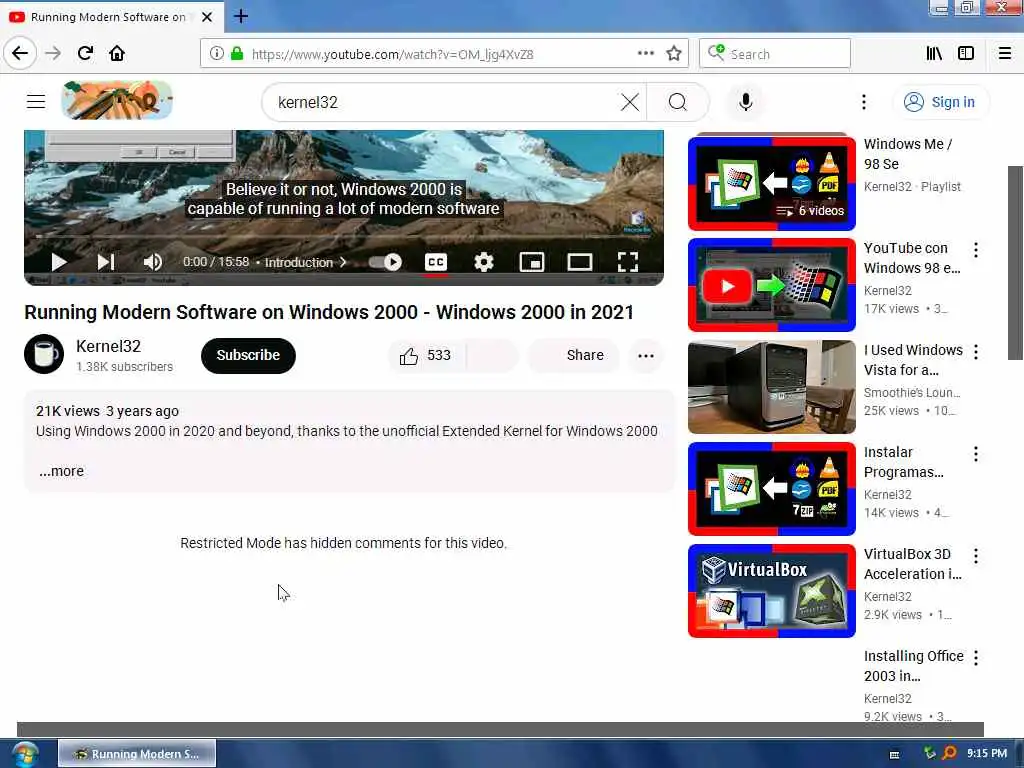Open the Windows Me / 98 Se playlist thumbnail

pyautogui.click(x=771, y=183)
